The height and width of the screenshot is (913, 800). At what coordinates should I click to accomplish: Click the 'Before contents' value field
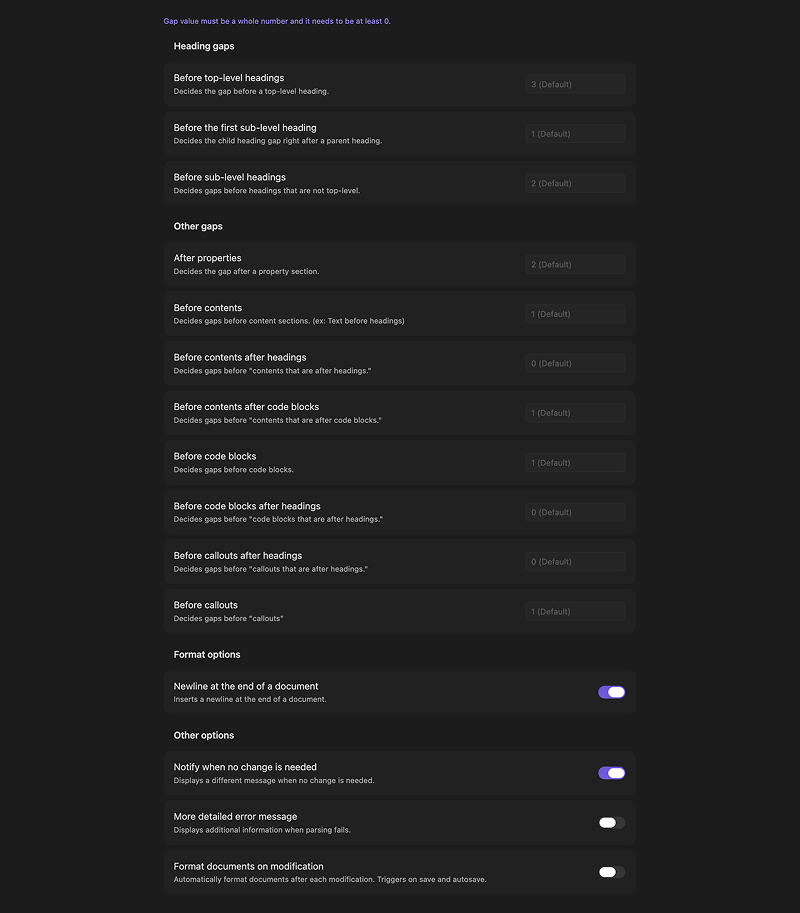[575, 313]
